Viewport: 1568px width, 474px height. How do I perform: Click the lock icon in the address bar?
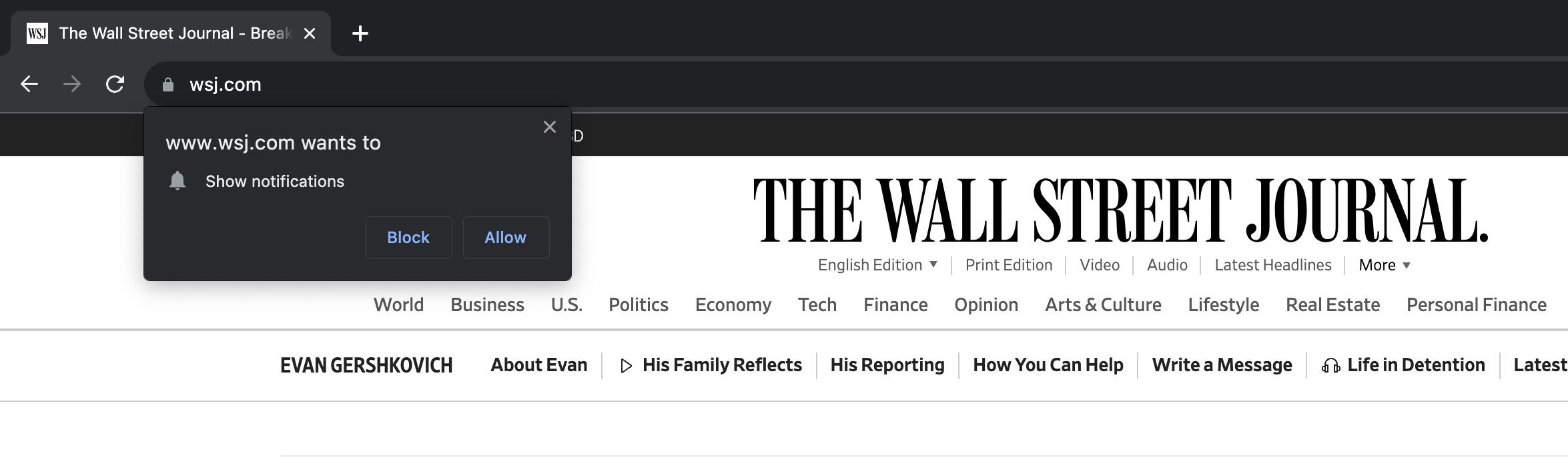167,84
